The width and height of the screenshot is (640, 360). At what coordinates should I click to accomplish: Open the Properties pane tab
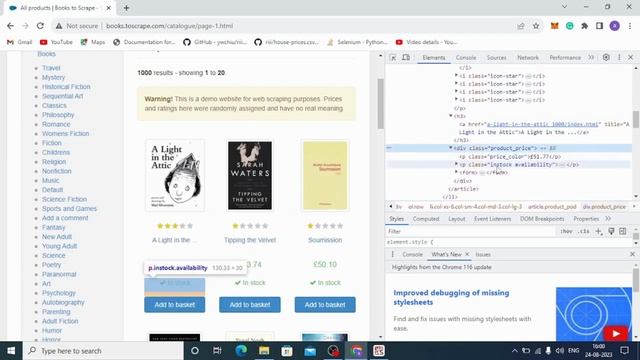click(x=586, y=219)
